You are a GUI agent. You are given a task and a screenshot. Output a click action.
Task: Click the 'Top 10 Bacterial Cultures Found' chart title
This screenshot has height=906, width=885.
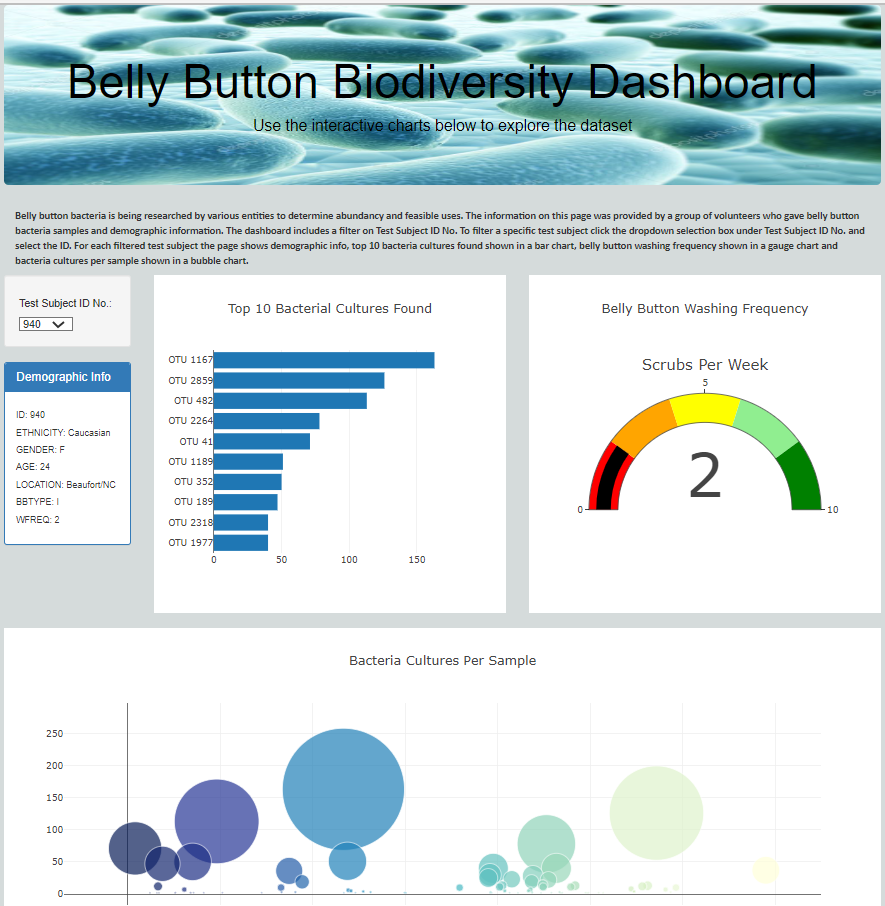pyautogui.click(x=330, y=309)
